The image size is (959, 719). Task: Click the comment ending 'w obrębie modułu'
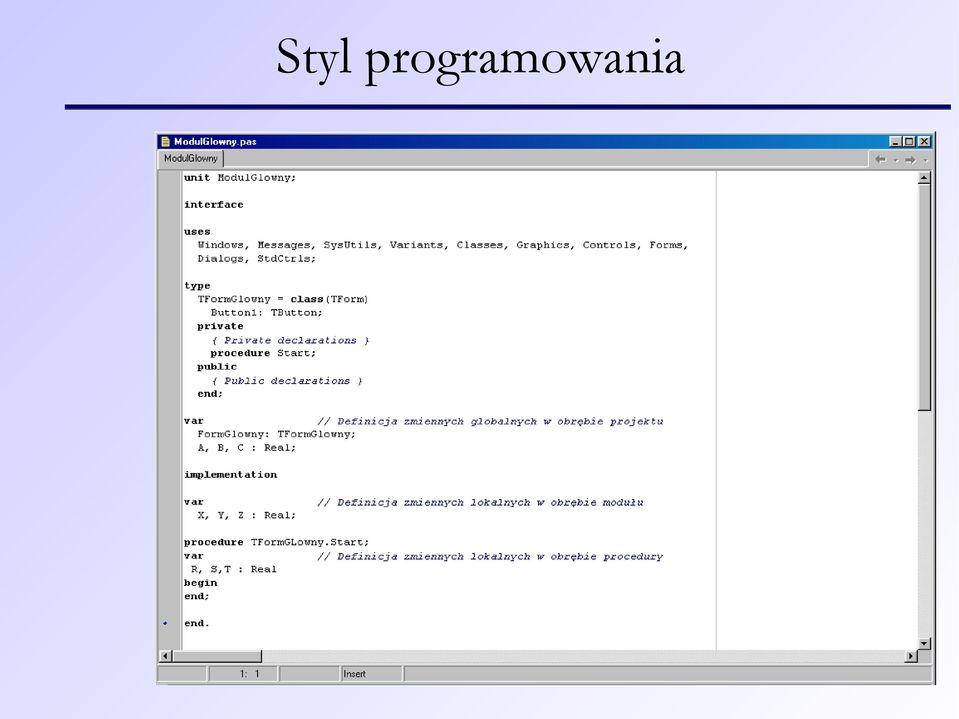point(480,502)
